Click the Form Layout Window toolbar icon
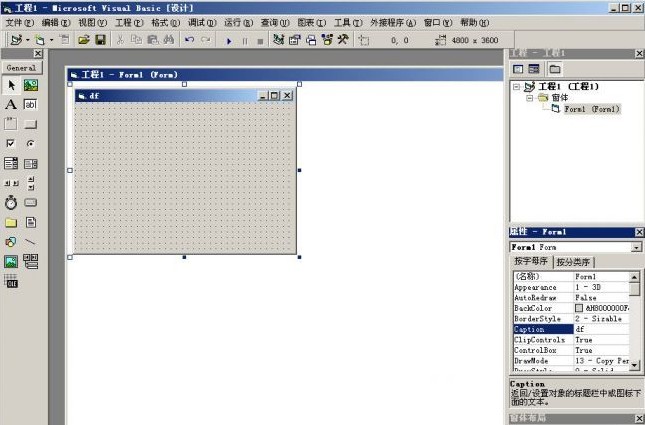Viewport: 645px width, 425px height. click(311, 40)
